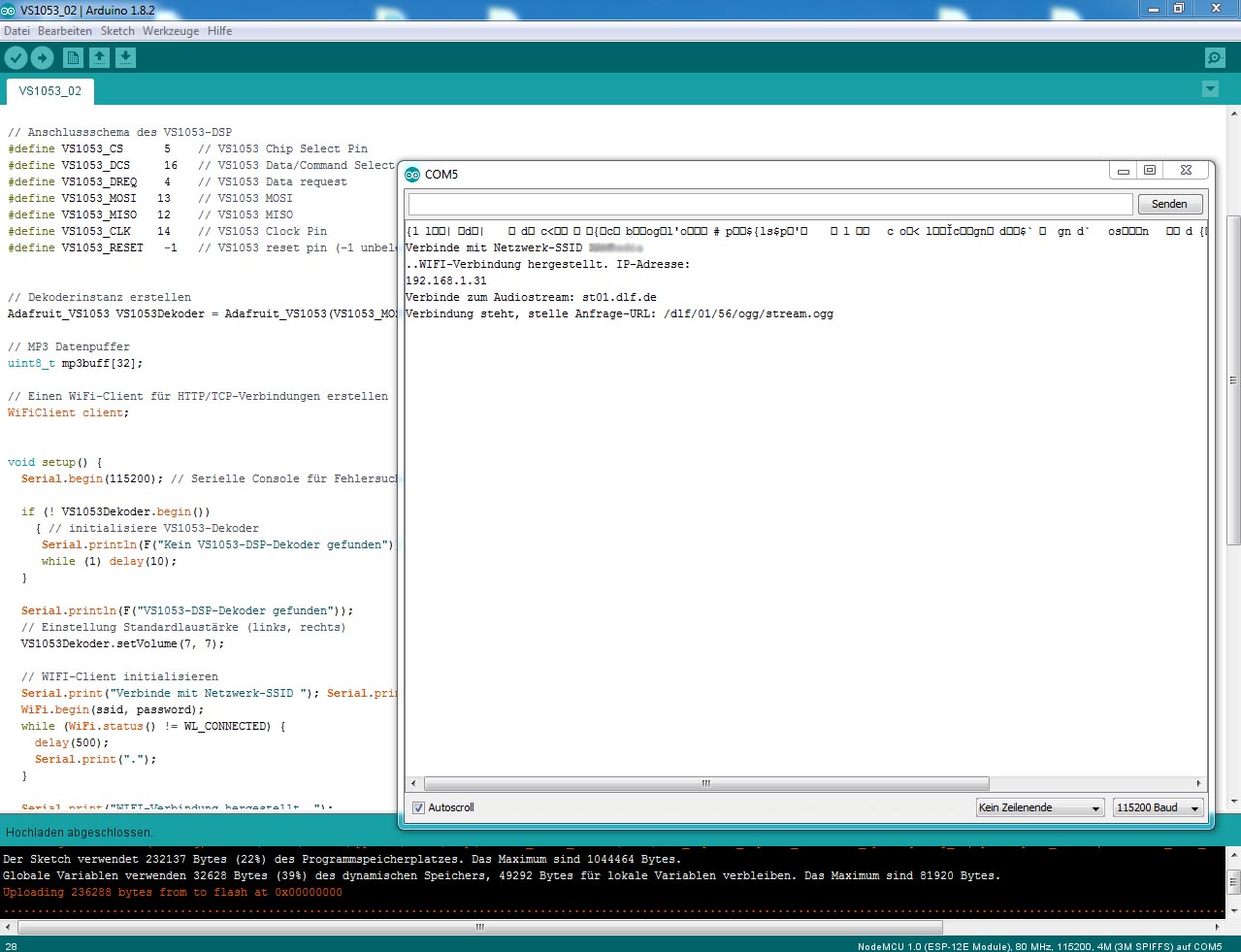
Task: Open a sketch with the Open icon
Action: (99, 58)
